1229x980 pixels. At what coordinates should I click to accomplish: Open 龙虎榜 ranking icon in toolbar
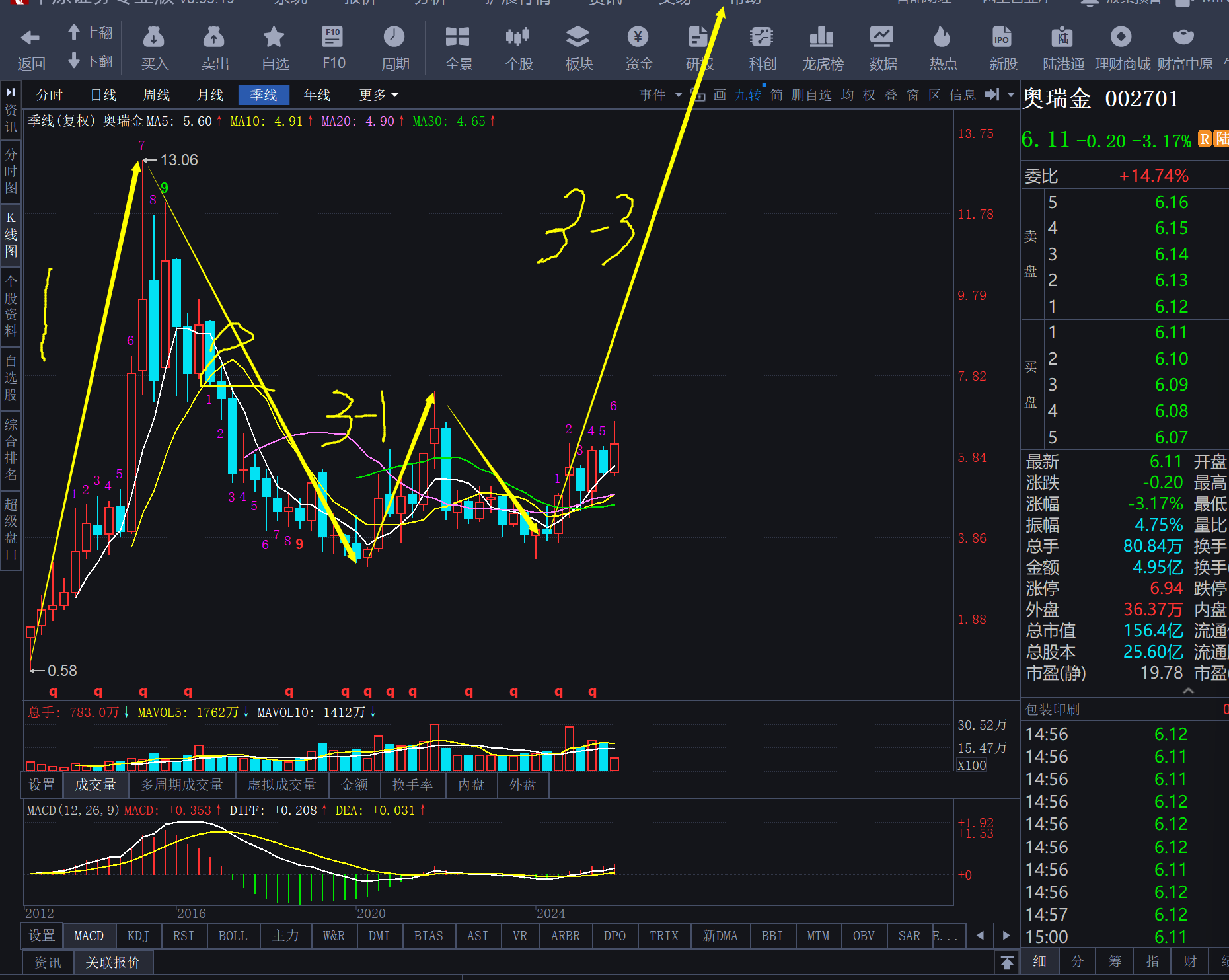pyautogui.click(x=822, y=46)
